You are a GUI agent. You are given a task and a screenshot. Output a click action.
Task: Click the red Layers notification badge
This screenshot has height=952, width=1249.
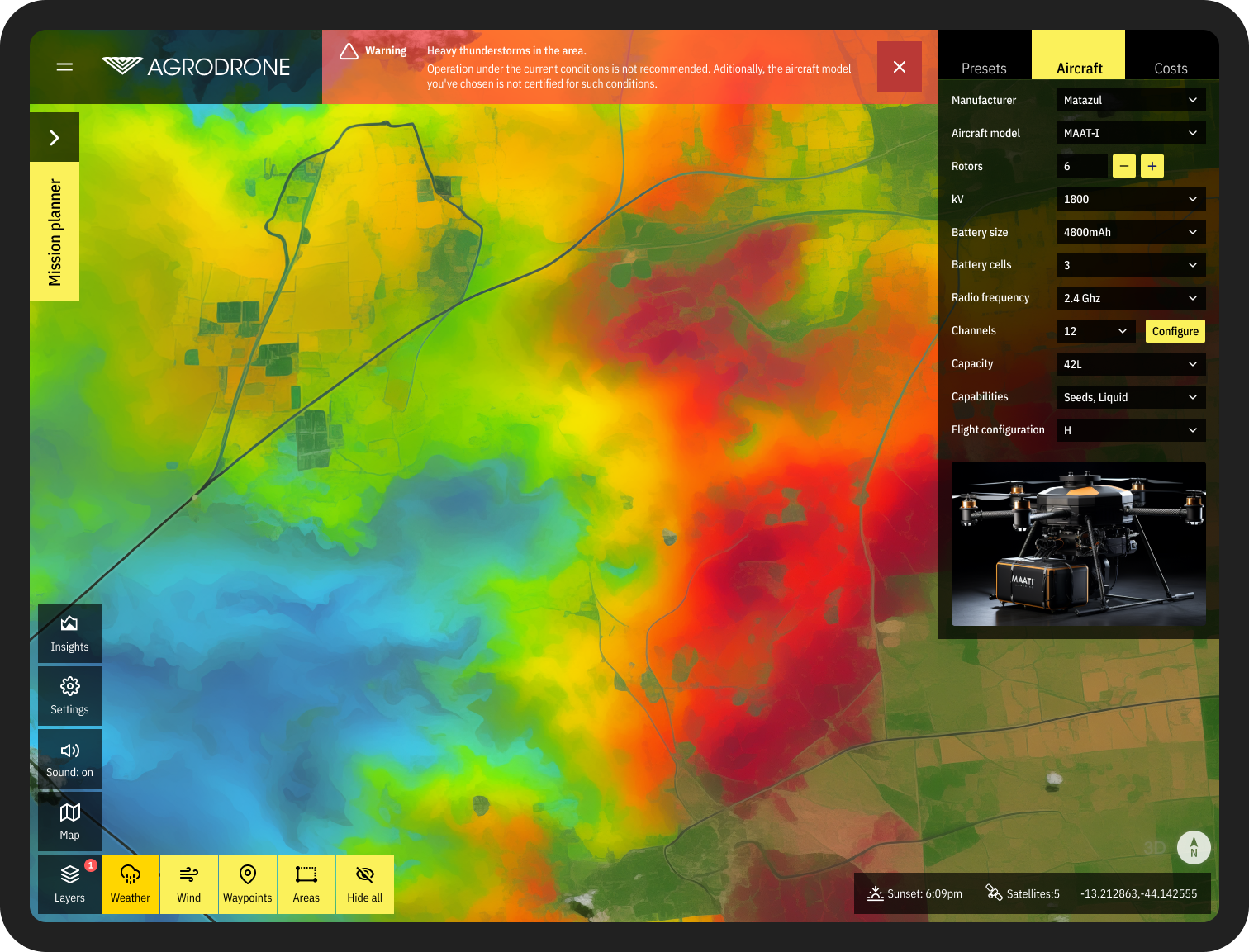pos(91,865)
